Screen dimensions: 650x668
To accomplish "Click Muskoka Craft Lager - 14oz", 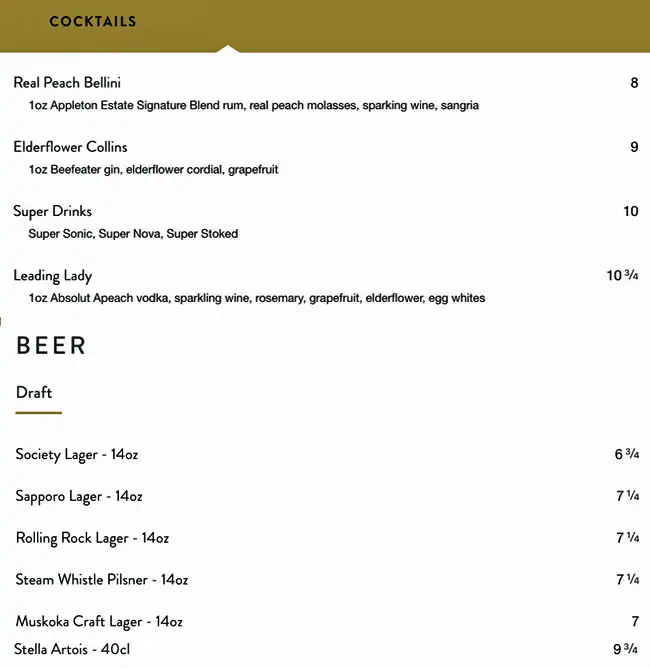I will coord(99,622).
